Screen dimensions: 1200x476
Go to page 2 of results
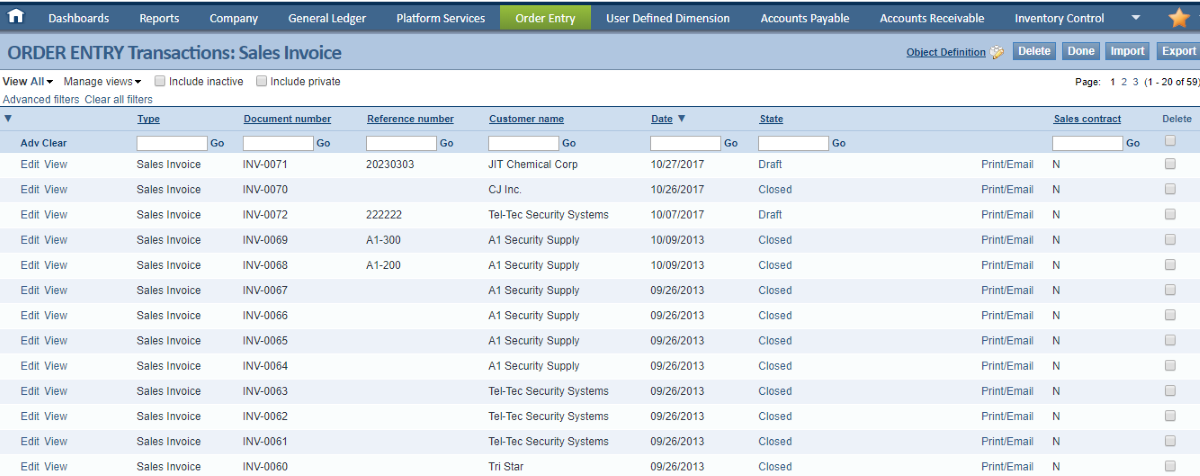point(1124,82)
